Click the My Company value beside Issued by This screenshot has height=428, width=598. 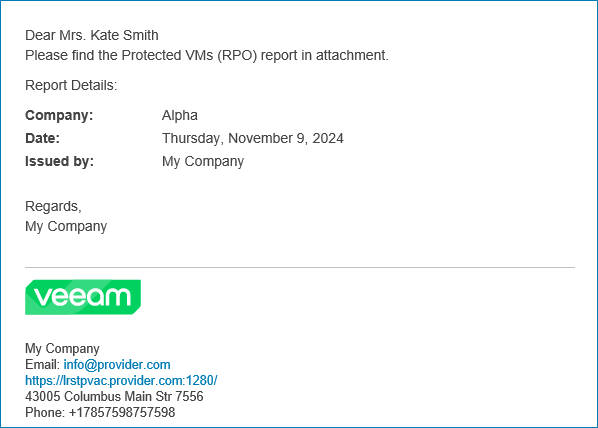(x=203, y=161)
